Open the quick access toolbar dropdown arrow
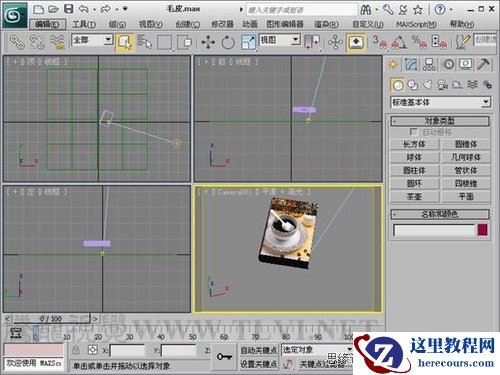The height and width of the screenshot is (375, 500). click(x=125, y=9)
